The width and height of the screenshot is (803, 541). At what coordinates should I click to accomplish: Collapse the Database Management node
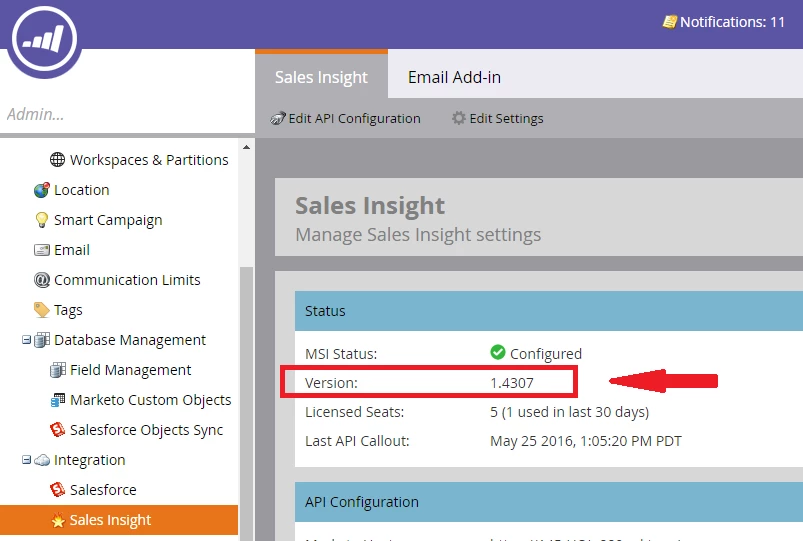click(x=26, y=340)
